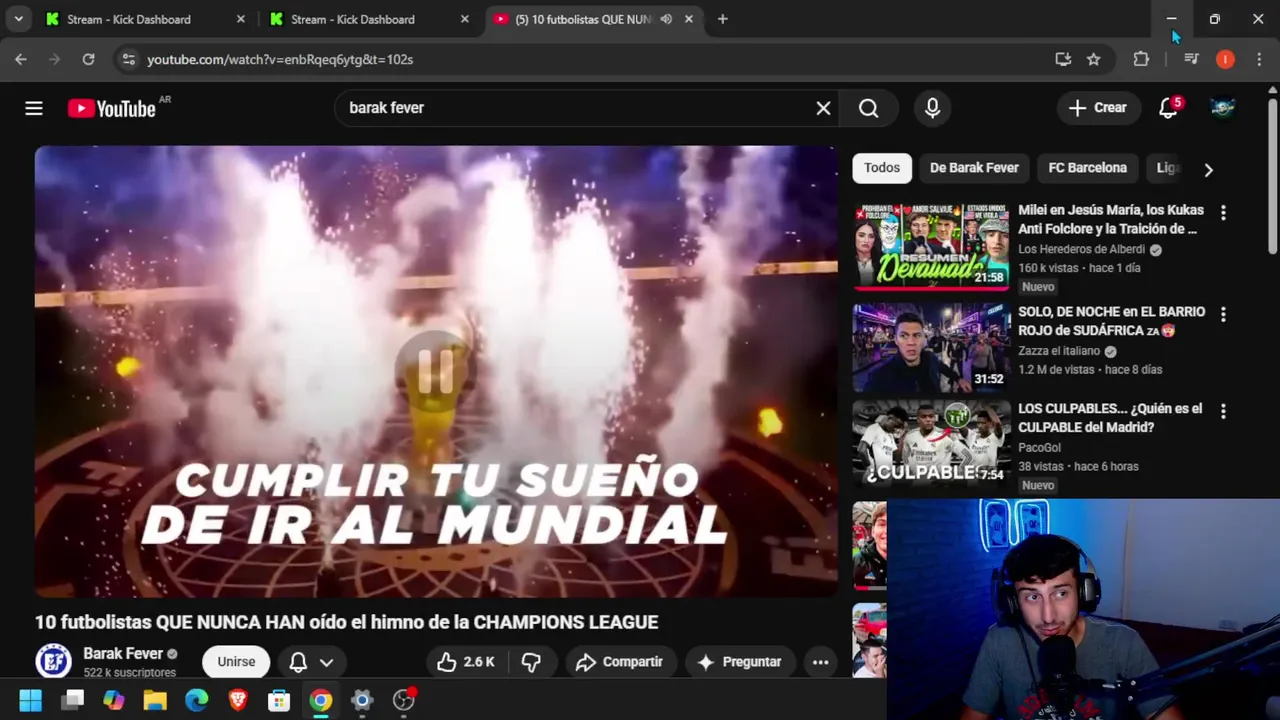1280x720 pixels.
Task: Start voice search with the microphone
Action: tap(932, 108)
